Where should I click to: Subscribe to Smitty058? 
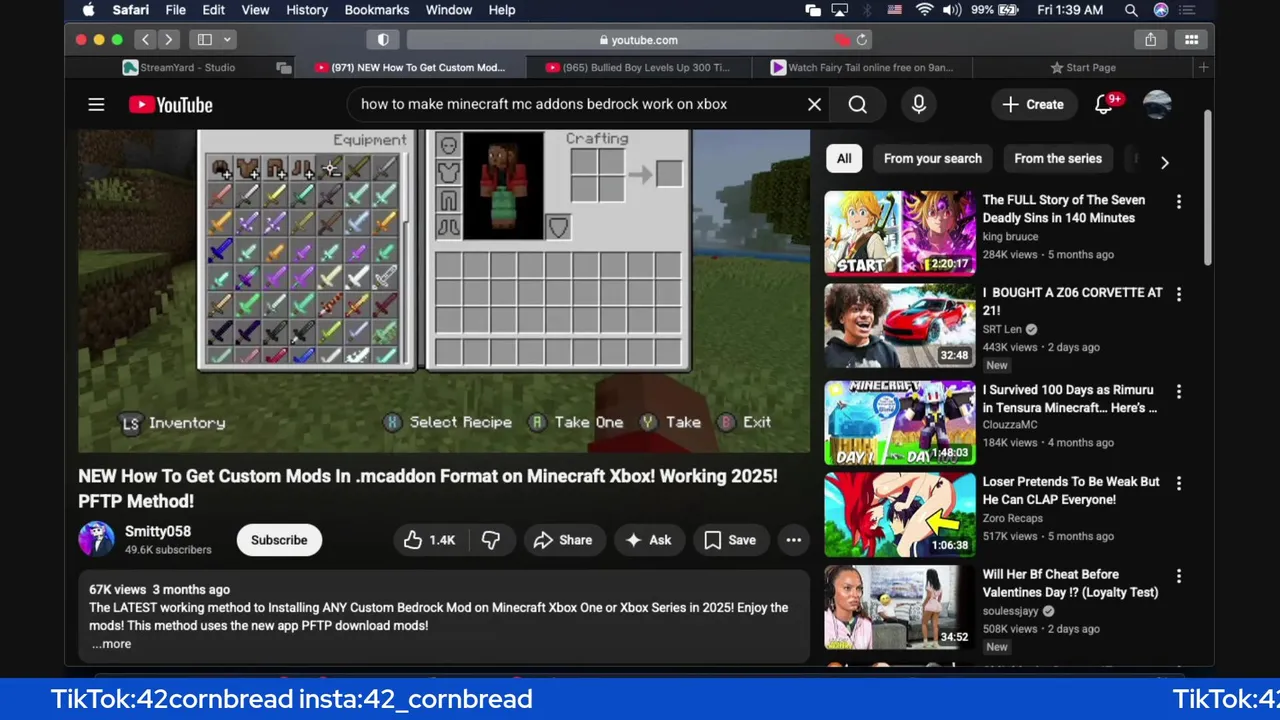point(279,540)
